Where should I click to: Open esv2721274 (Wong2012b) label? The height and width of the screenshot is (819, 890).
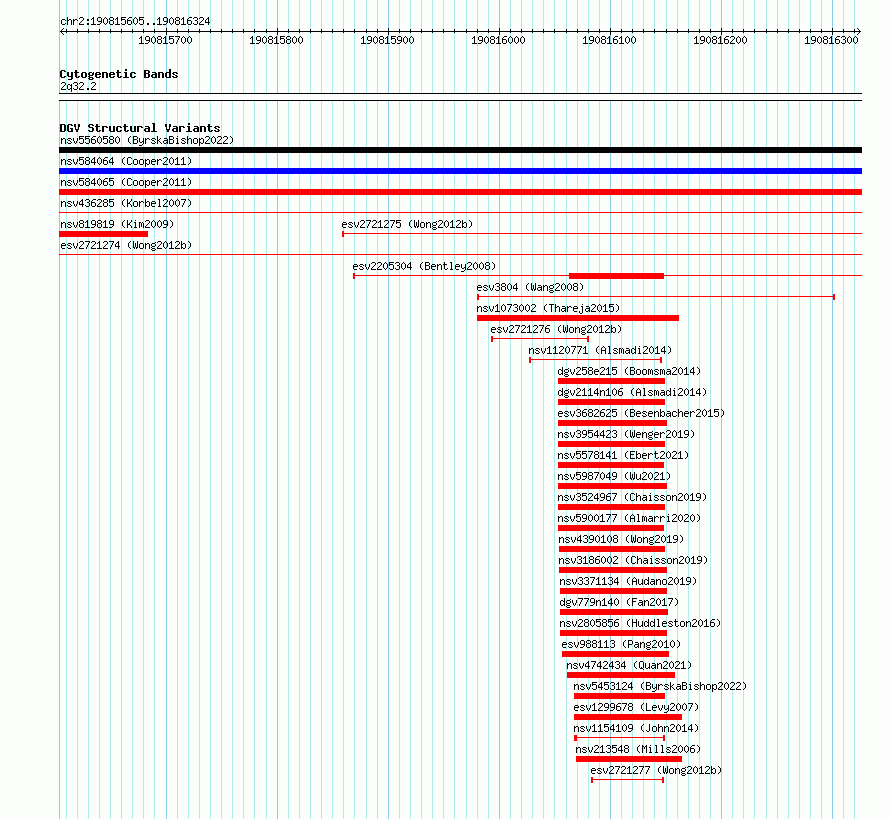pyautogui.click(x=126, y=245)
